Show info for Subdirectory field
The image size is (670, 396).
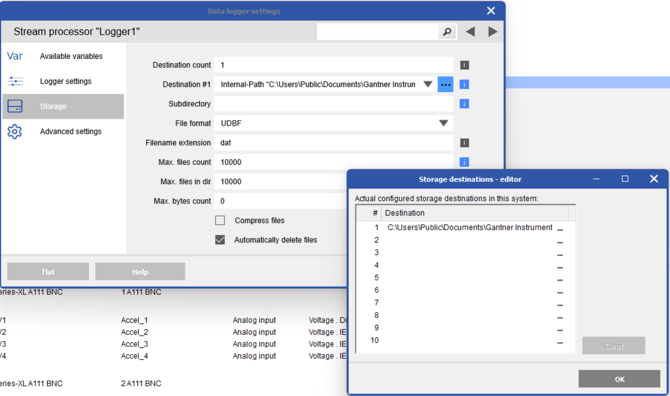pos(464,104)
